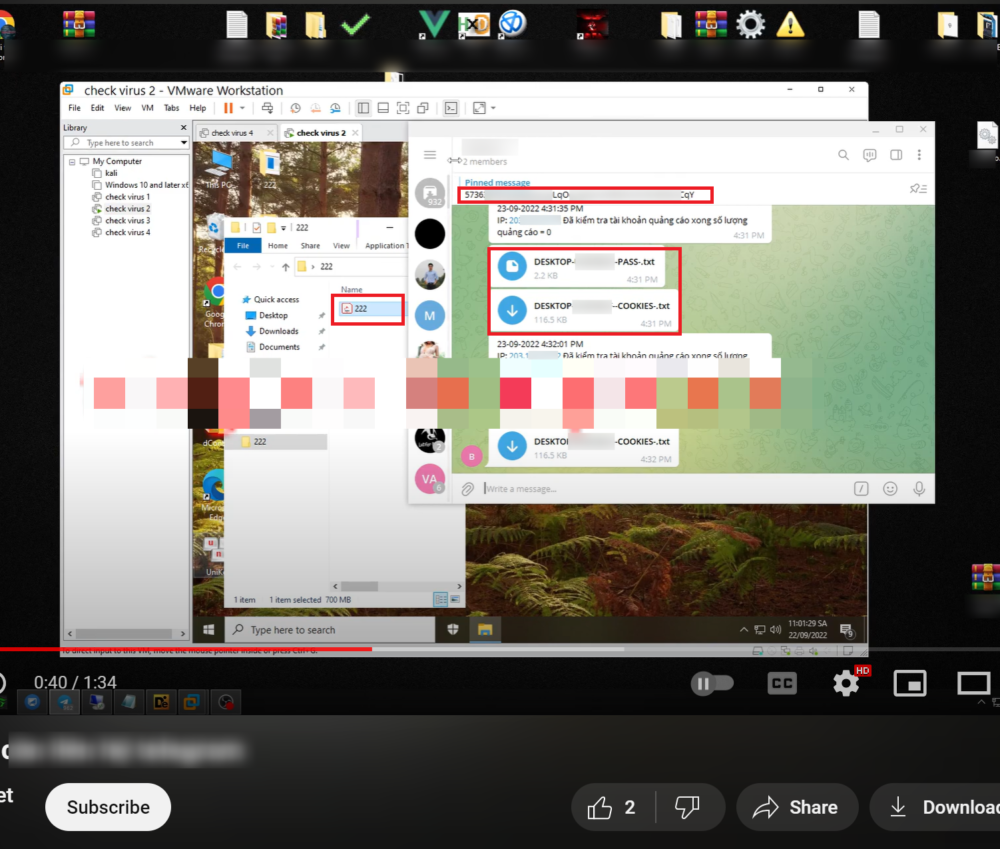This screenshot has height=849, width=1000.
Task: Subscribe to the channel
Action: point(107,807)
